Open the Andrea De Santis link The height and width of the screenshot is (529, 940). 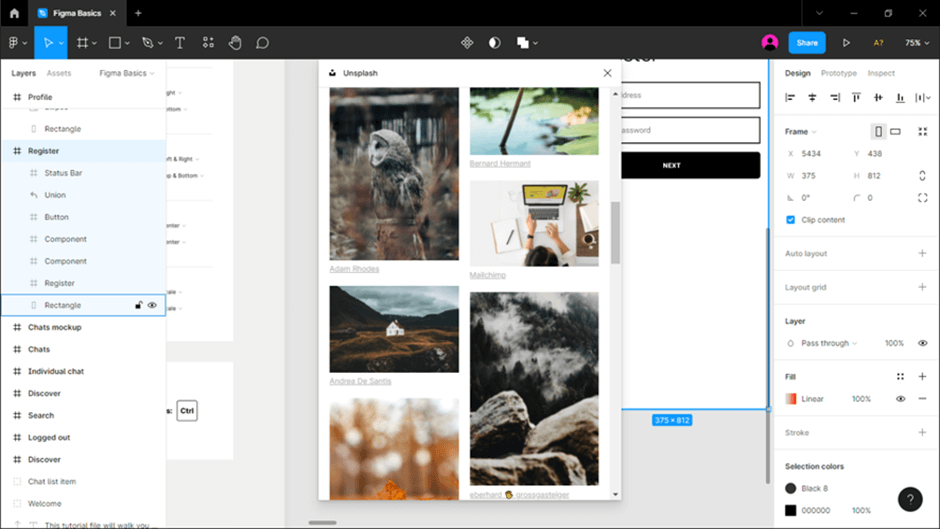(360, 381)
